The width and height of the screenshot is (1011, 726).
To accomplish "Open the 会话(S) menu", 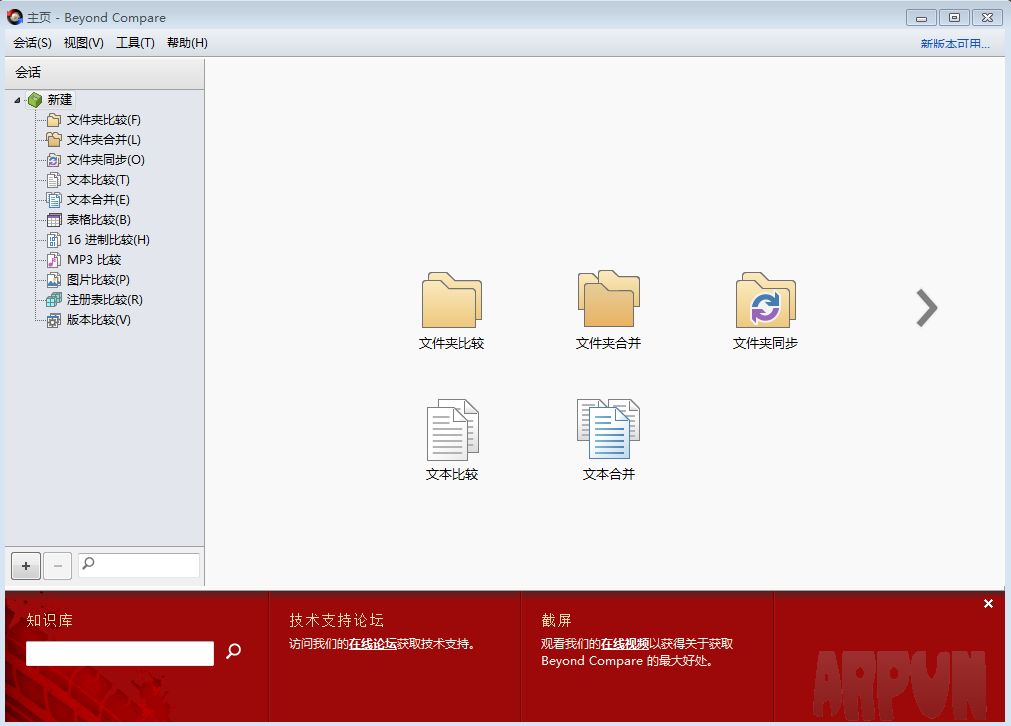I will pyautogui.click(x=32, y=43).
